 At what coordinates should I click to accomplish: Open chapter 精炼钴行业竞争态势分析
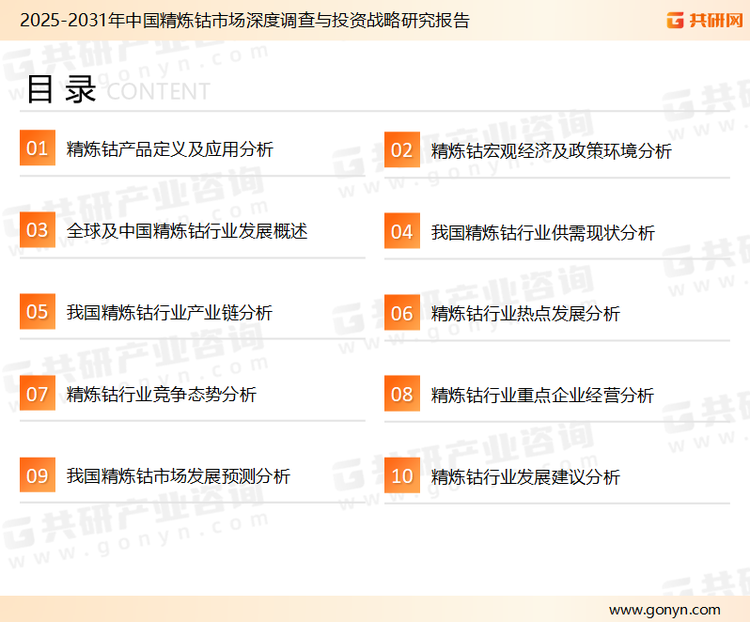tap(161, 395)
